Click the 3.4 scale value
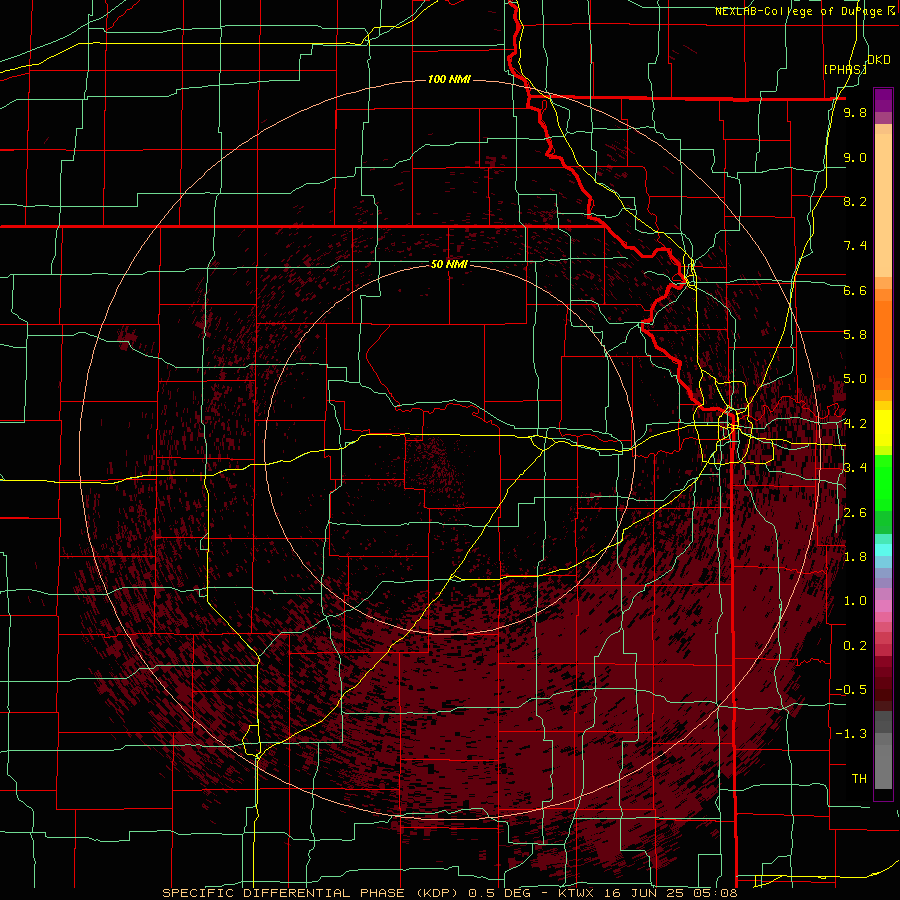This screenshot has height=900, width=900. (x=855, y=468)
